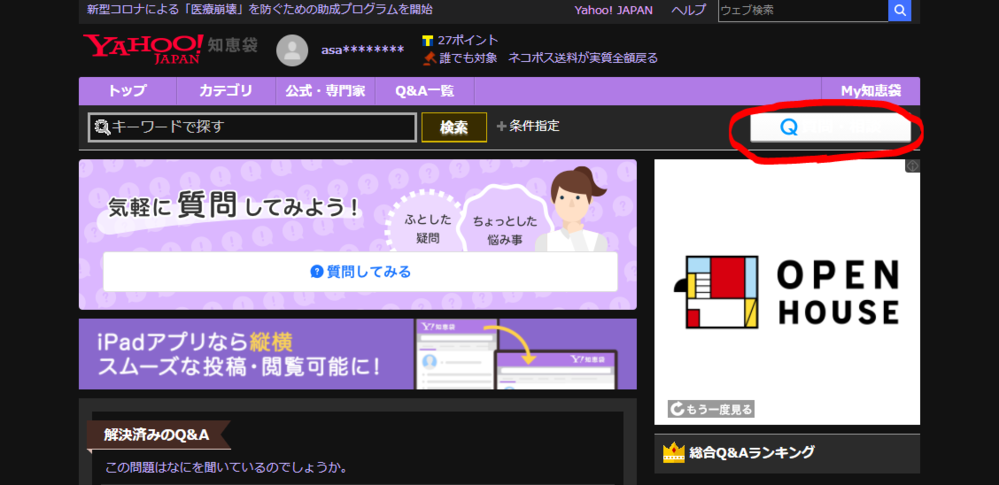Screen dimensions: 999x485
Task: Open the カテゴリ tab
Action: [x=225, y=91]
